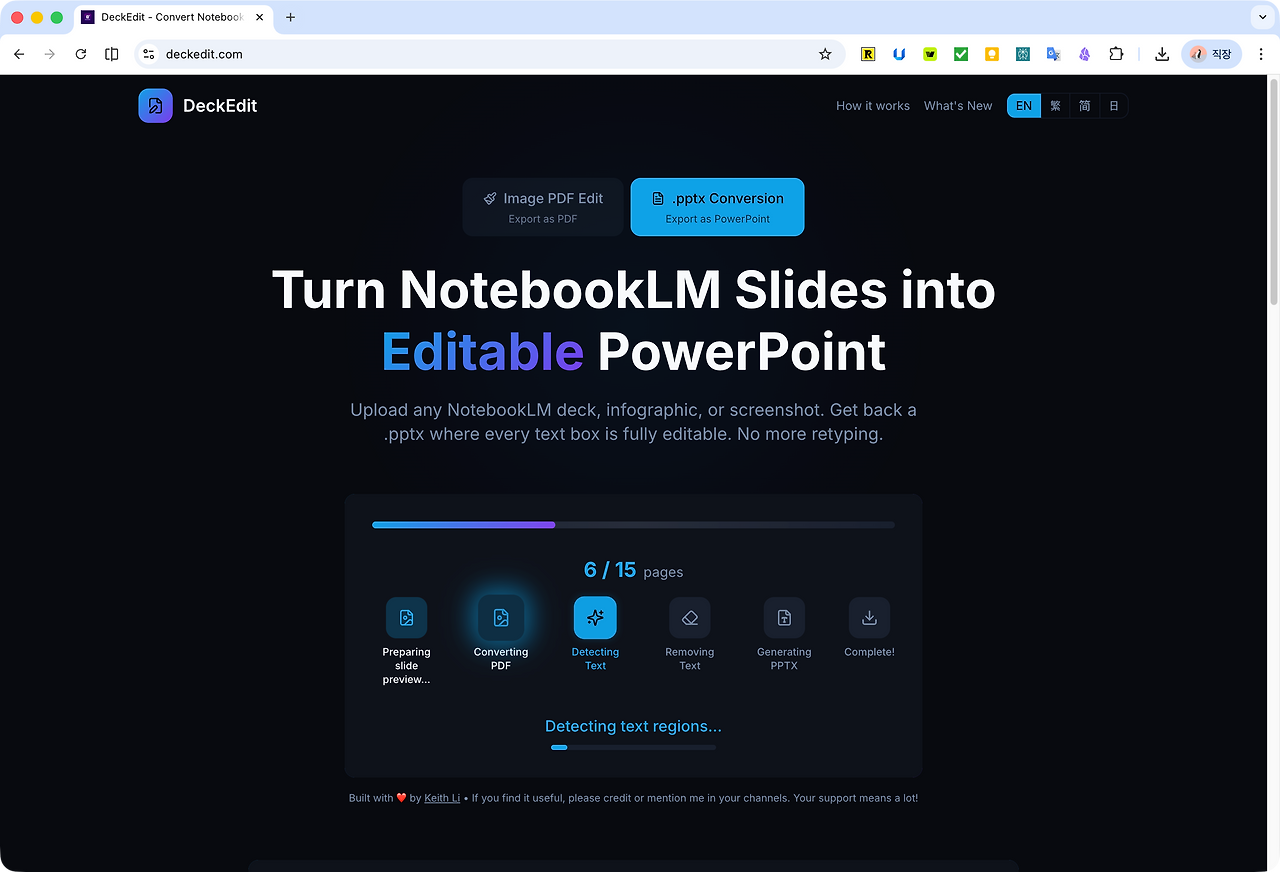Image resolution: width=1280 pixels, height=872 pixels.
Task: Open the Chrome three-dot menu
Action: pyautogui.click(x=1261, y=54)
